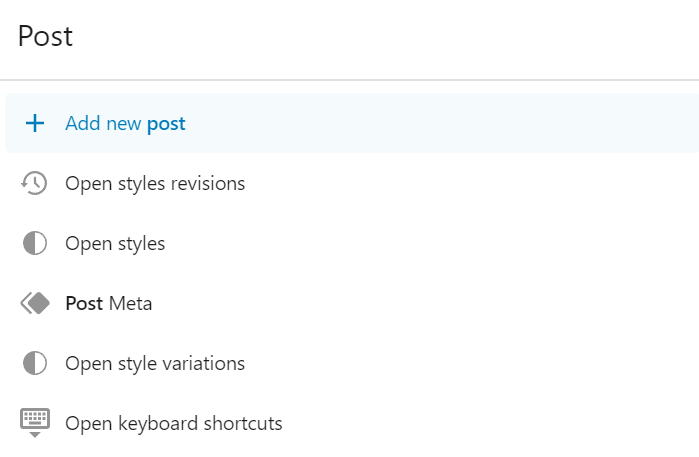Click the tag icon next to Post Meta

coord(35,304)
